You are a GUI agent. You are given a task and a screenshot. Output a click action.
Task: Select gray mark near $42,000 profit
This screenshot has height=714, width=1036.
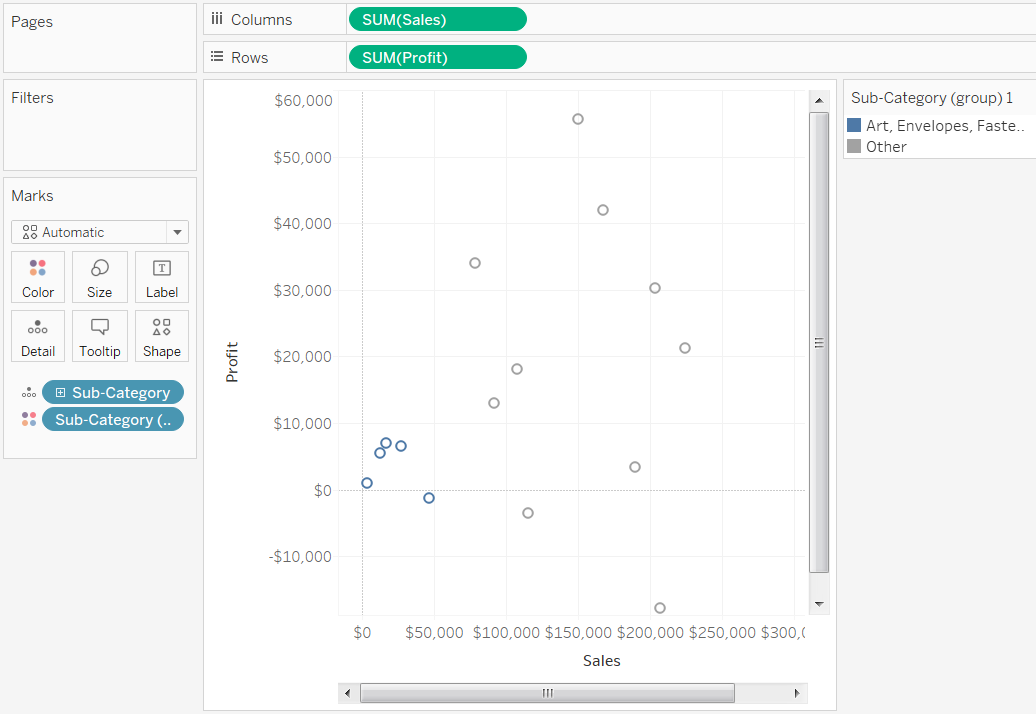pos(603,210)
